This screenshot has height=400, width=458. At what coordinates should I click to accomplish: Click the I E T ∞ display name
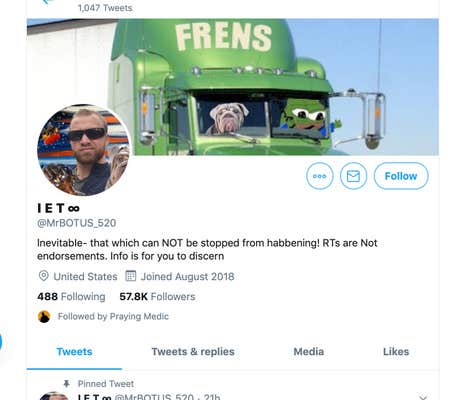(59, 208)
